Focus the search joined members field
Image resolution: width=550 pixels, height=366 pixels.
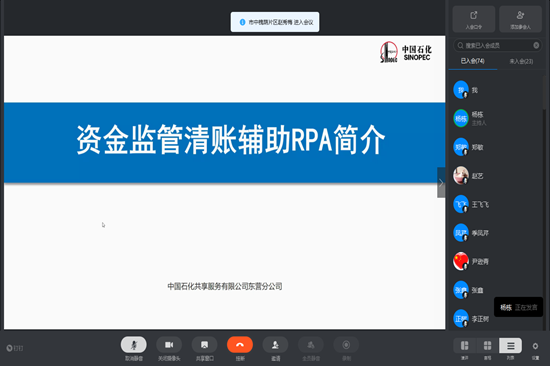coord(497,45)
